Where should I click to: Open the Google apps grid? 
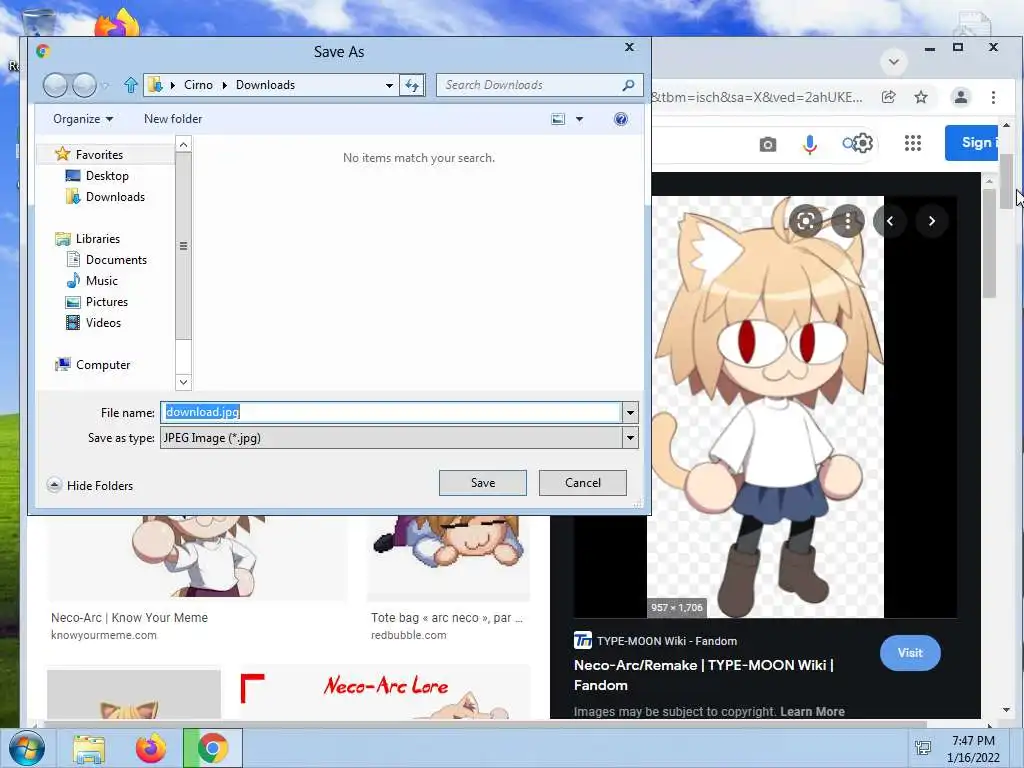coord(913,143)
